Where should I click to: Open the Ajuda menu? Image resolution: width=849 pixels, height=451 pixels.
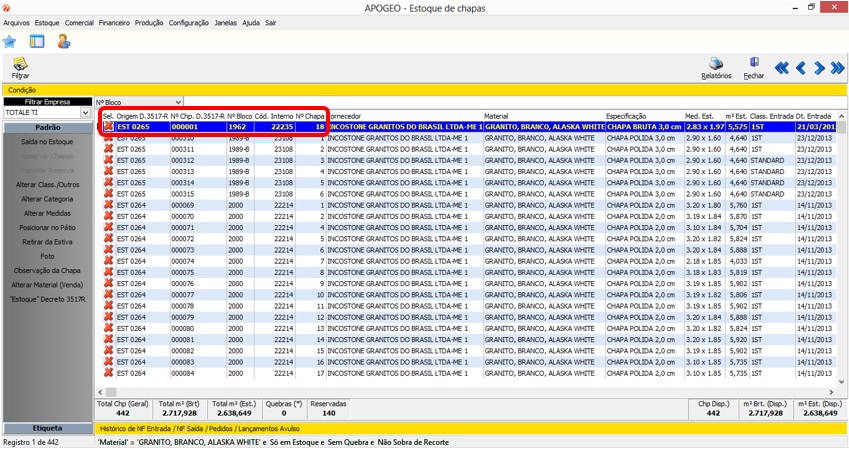pyautogui.click(x=251, y=23)
